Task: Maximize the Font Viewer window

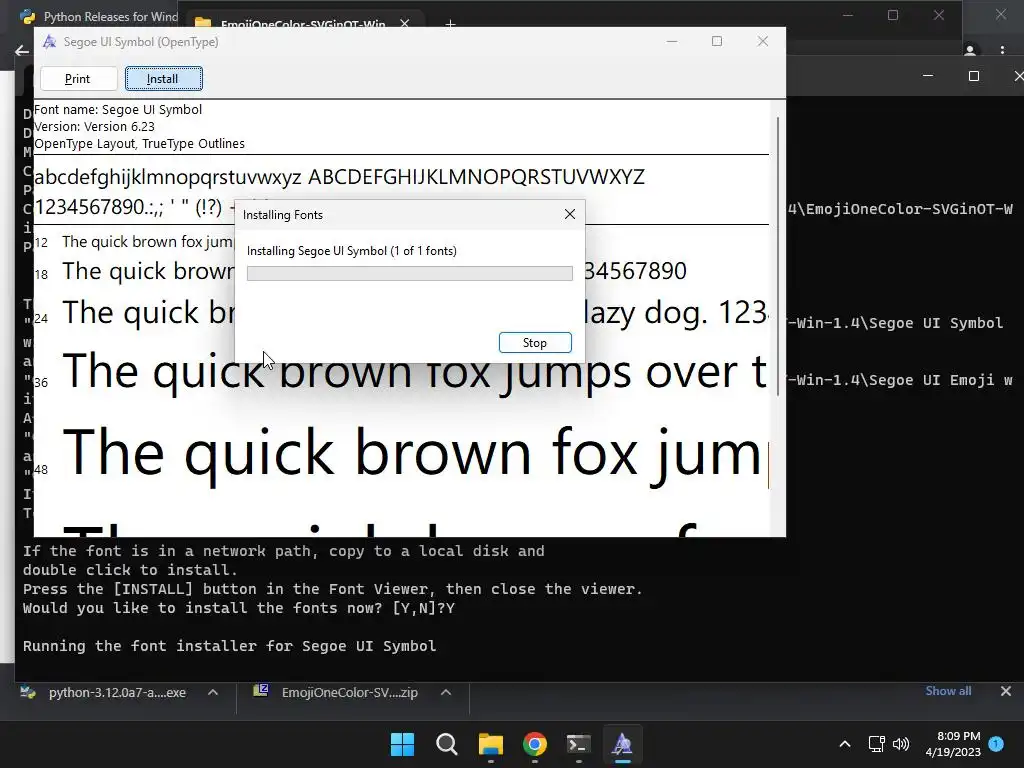Action: coord(717,41)
